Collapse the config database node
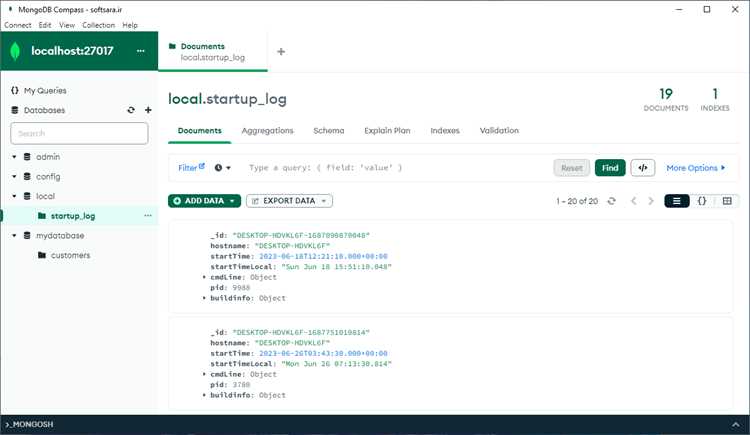 tap(14, 177)
